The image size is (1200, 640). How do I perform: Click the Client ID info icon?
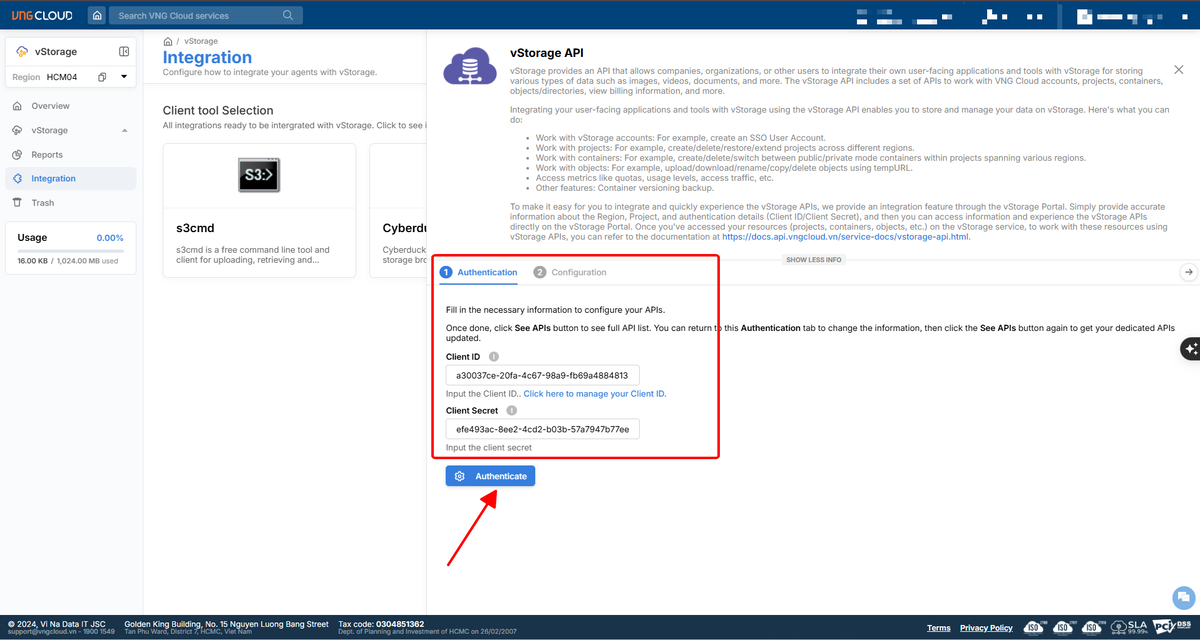pyautogui.click(x=494, y=357)
